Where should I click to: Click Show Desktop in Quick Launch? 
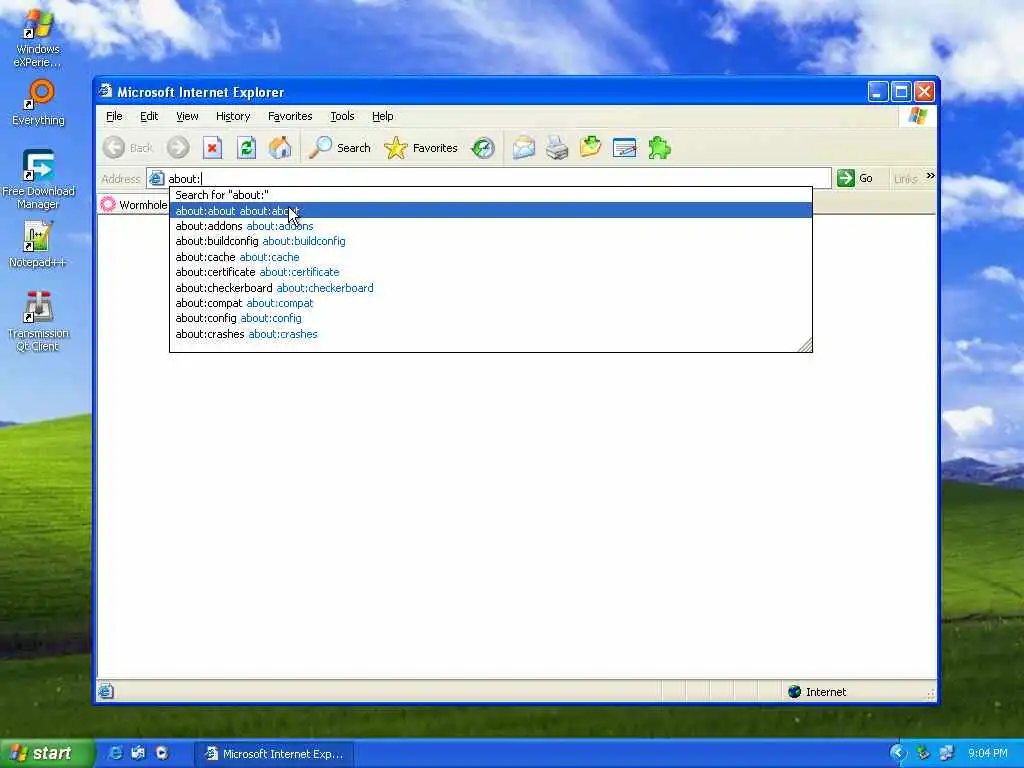coord(138,753)
